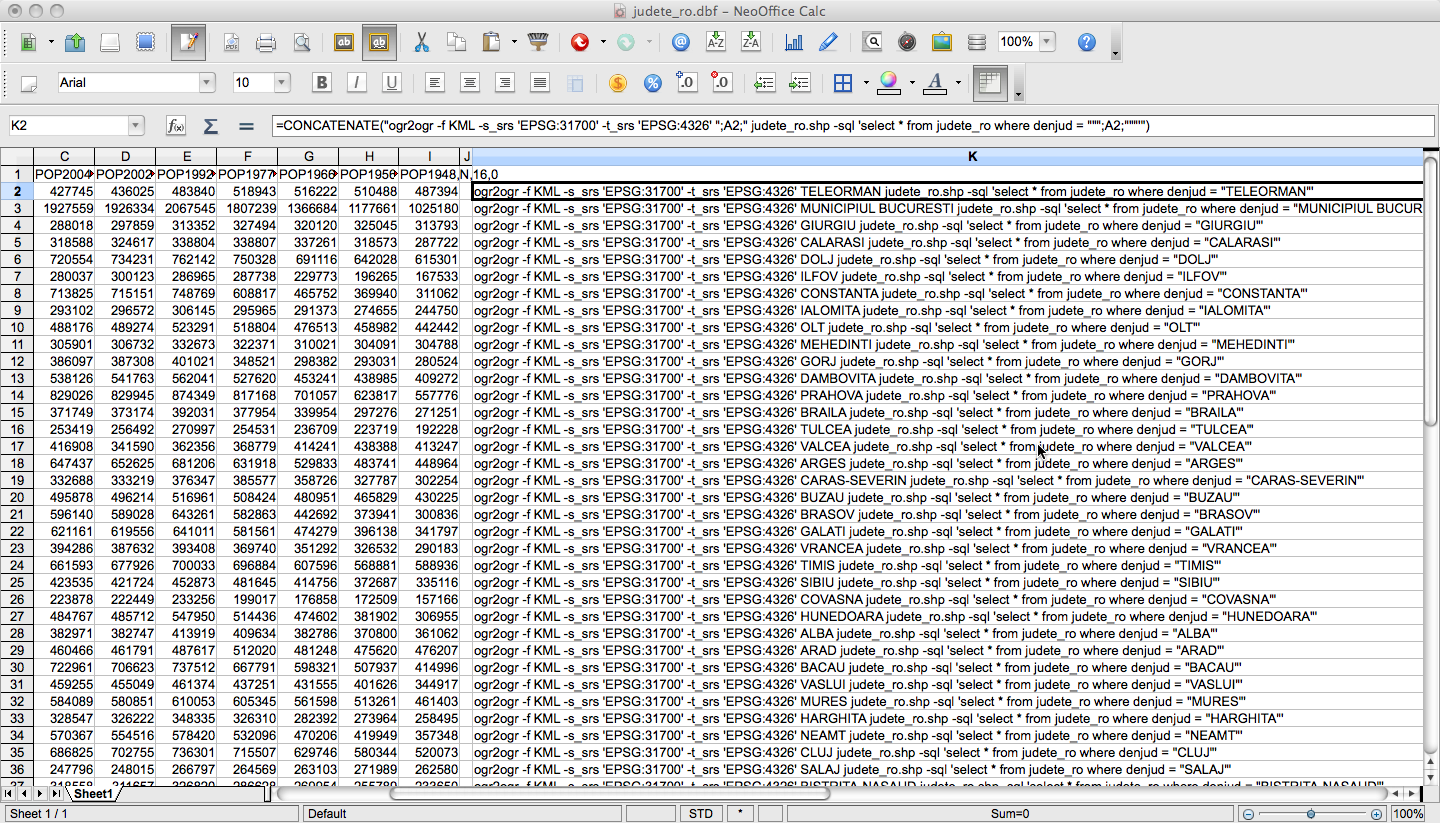The image size is (1440, 823).
Task: Open Find & Replace
Action: tap(873, 42)
